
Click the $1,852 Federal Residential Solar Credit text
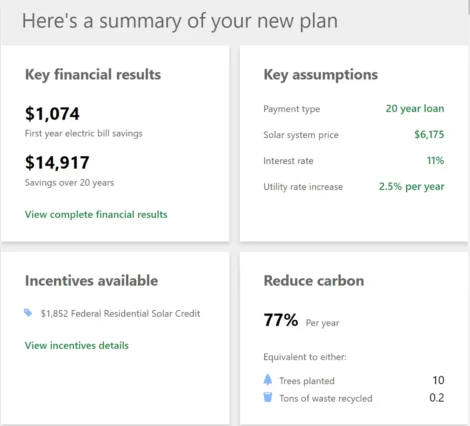pos(120,314)
